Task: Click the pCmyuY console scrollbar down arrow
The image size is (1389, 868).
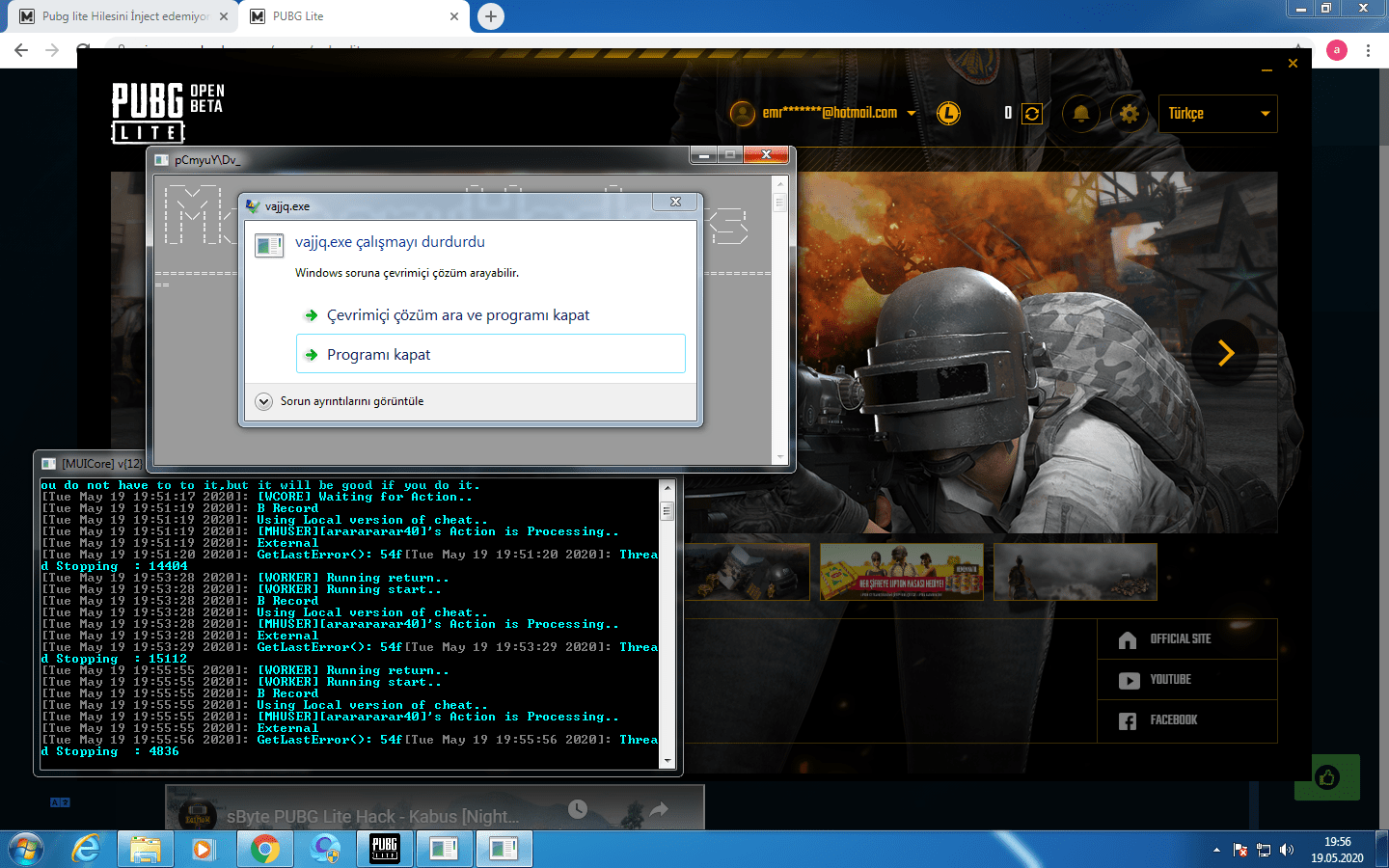Action: point(779,457)
